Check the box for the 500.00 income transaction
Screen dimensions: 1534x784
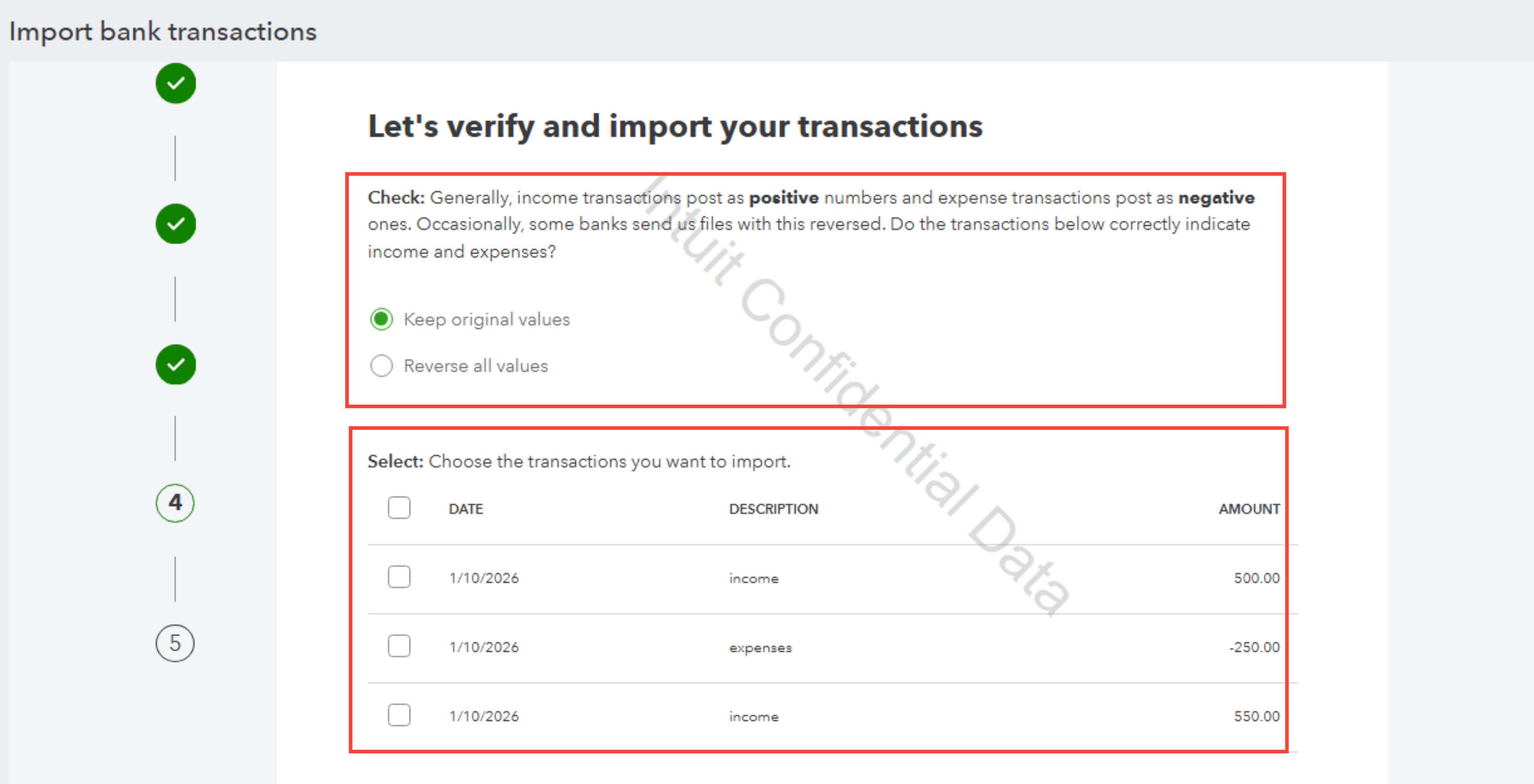(399, 577)
